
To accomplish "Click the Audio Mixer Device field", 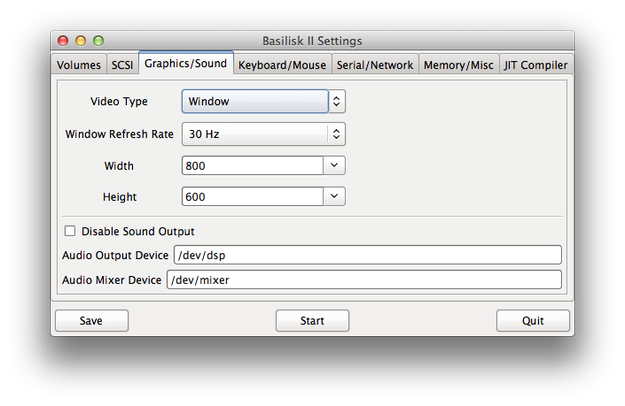I will 364,280.
